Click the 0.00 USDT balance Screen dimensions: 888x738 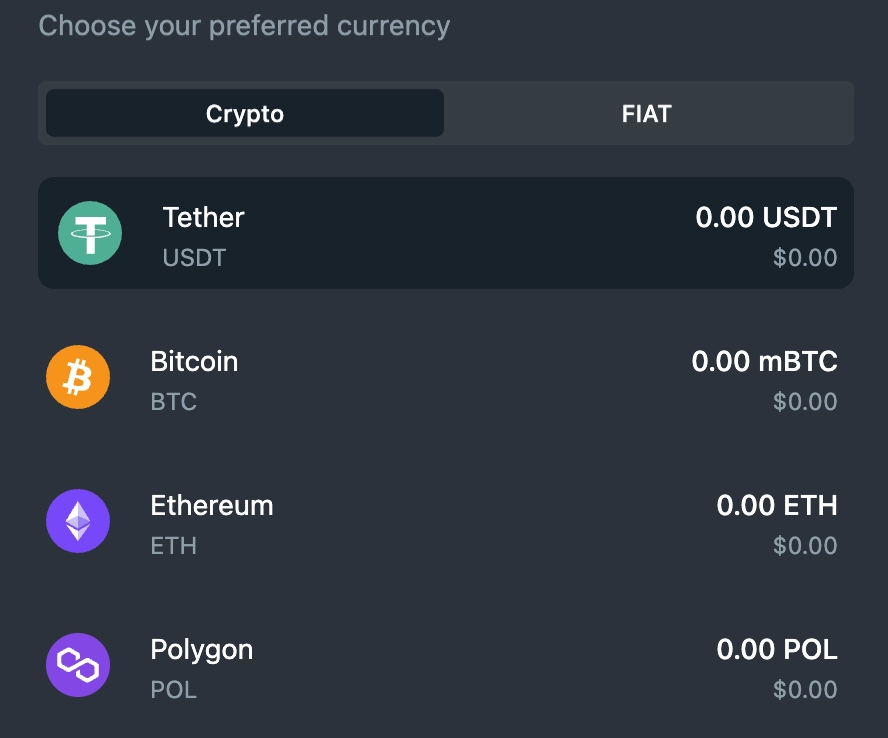(766, 217)
